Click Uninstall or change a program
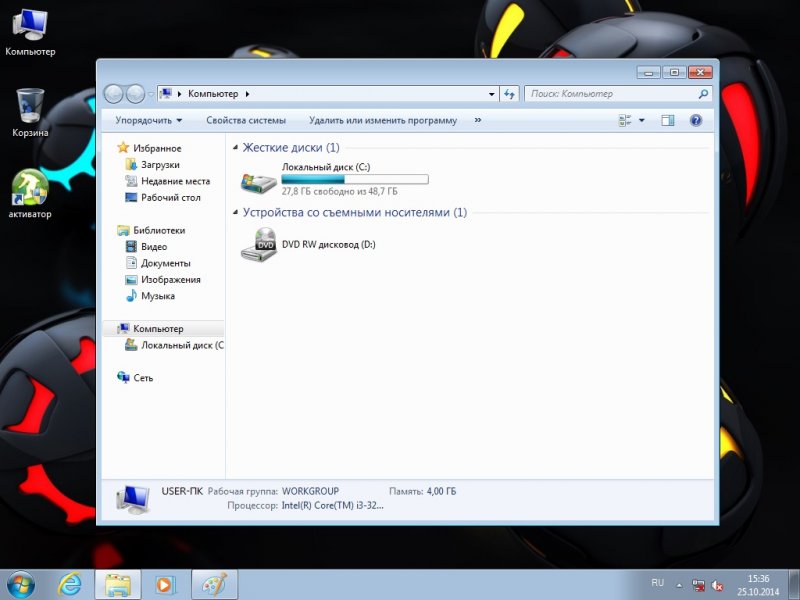The width and height of the screenshot is (800, 600). pos(383,120)
